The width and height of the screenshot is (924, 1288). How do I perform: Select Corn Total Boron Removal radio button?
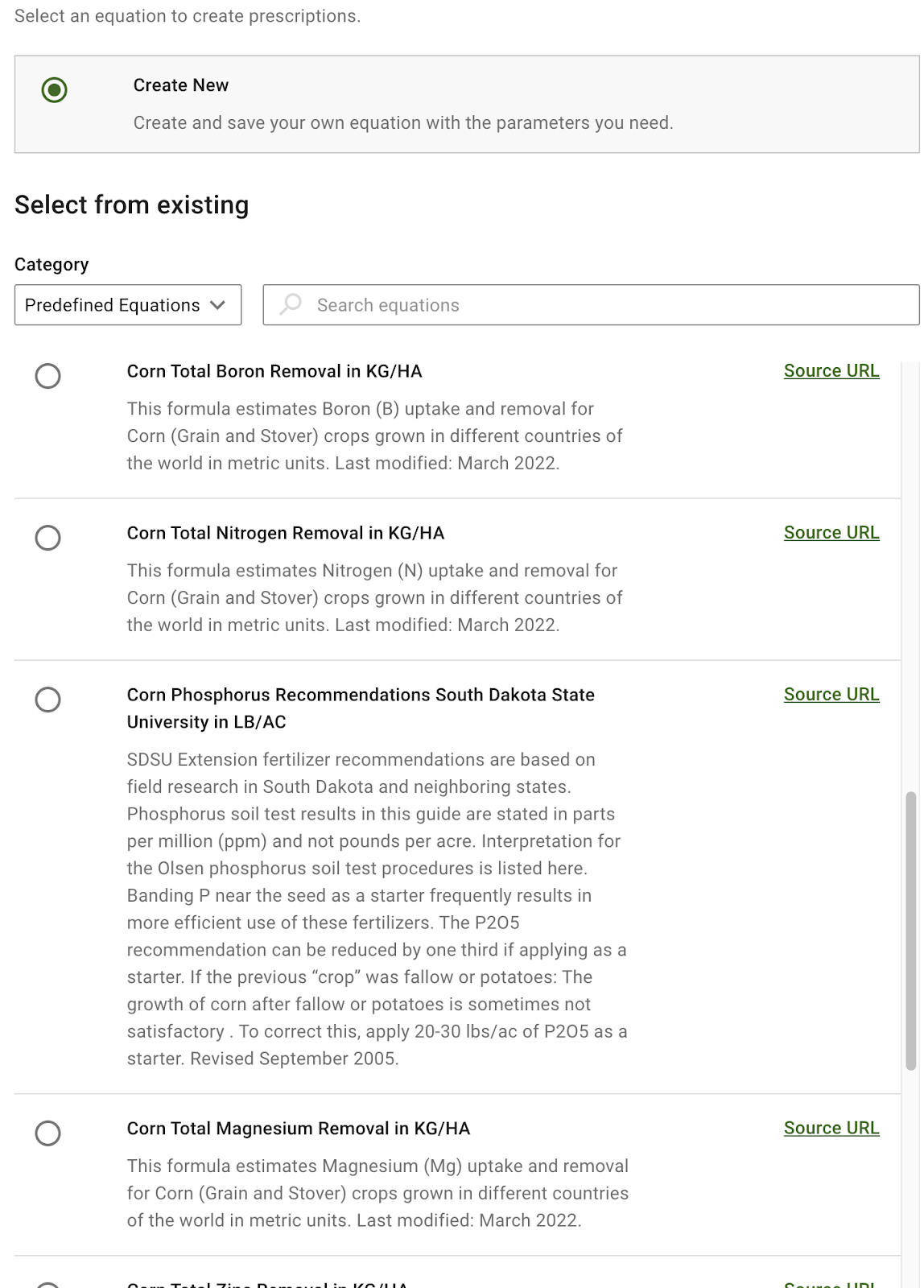pyautogui.click(x=48, y=376)
